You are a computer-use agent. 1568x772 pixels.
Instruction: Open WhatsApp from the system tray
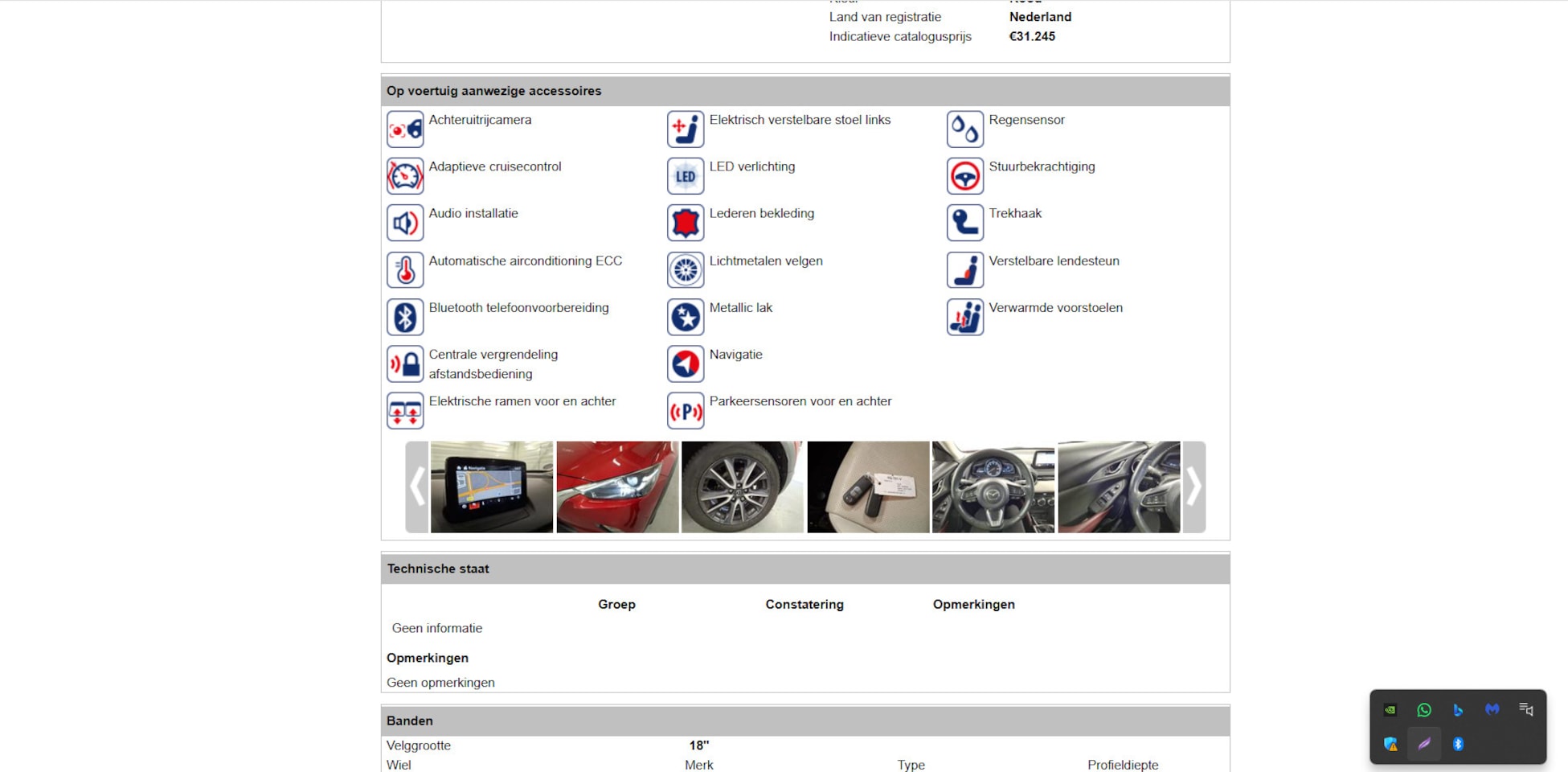(1424, 710)
